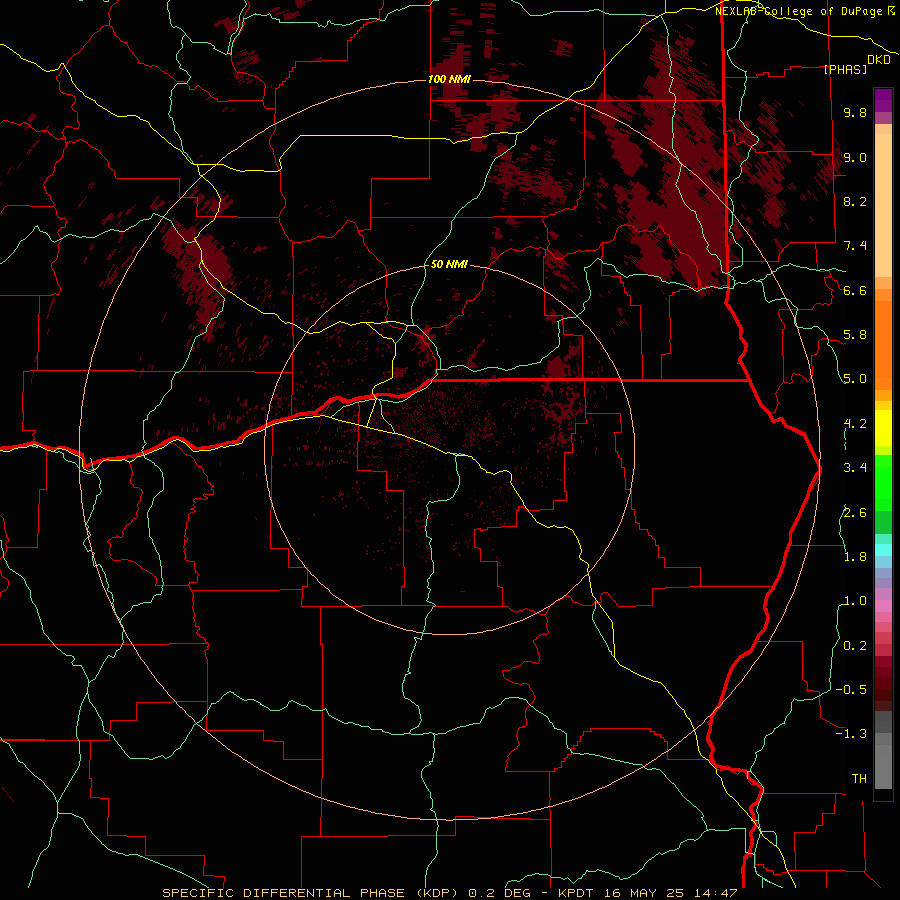Click the gray bottom segment of color bar
The width and height of the screenshot is (900, 900).
883,766
